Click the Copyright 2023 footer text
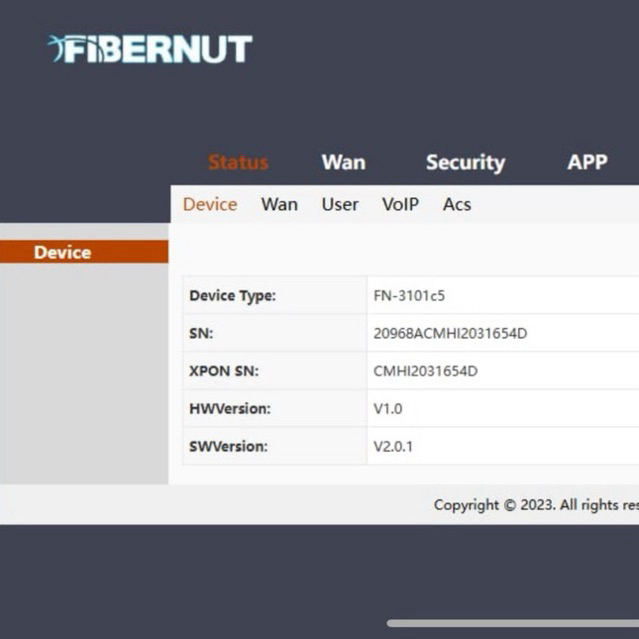The height and width of the screenshot is (639, 639). (x=535, y=505)
